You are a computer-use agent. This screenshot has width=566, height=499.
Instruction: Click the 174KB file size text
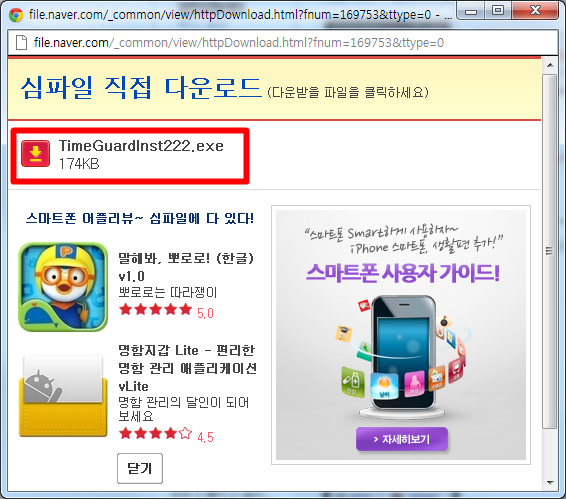[x=79, y=164]
